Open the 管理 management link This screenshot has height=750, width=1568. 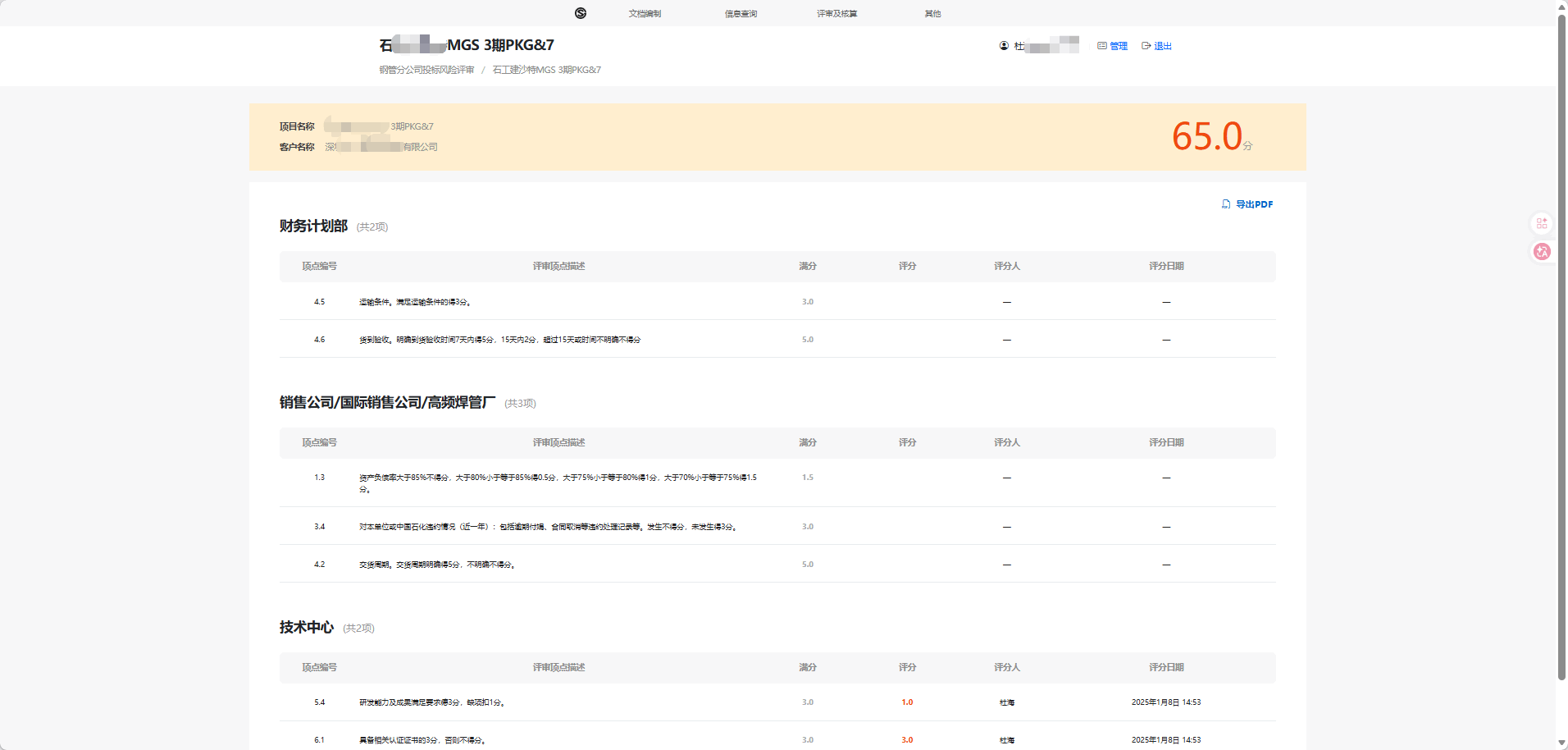pos(1113,46)
